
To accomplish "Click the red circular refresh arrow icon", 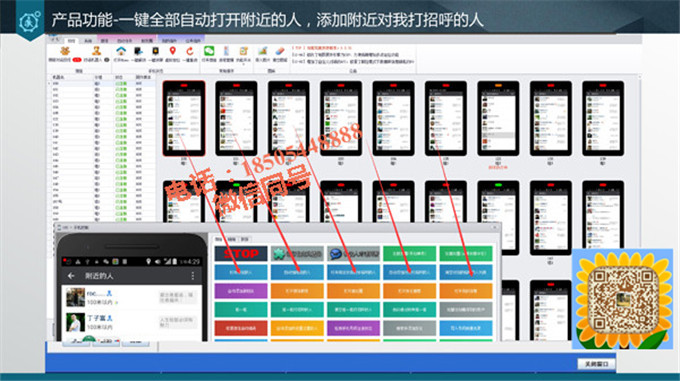I will click(190, 52).
